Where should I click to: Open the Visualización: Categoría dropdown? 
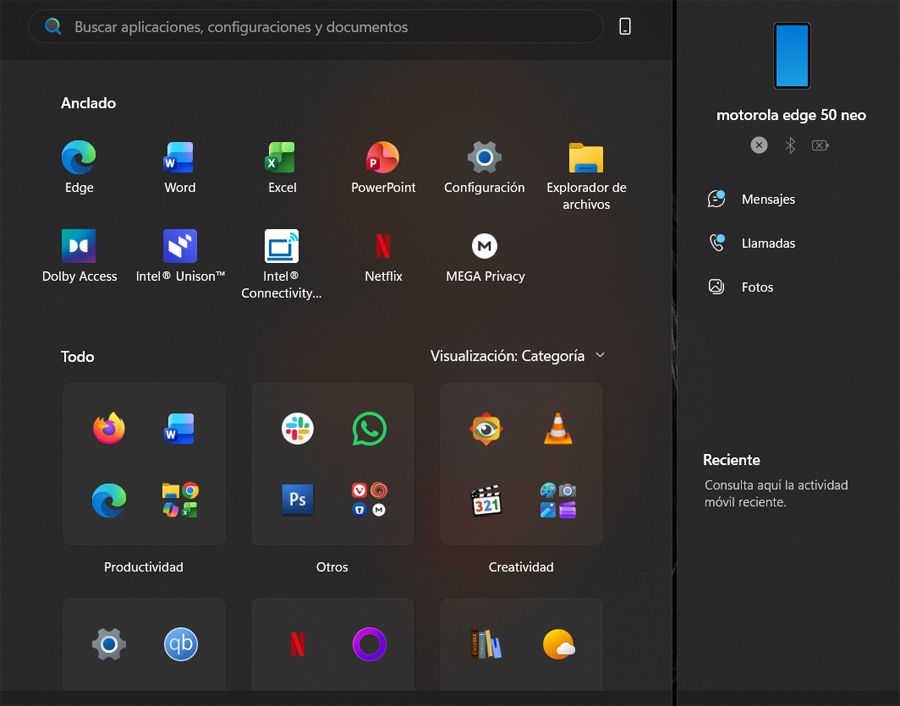pyautogui.click(x=519, y=355)
